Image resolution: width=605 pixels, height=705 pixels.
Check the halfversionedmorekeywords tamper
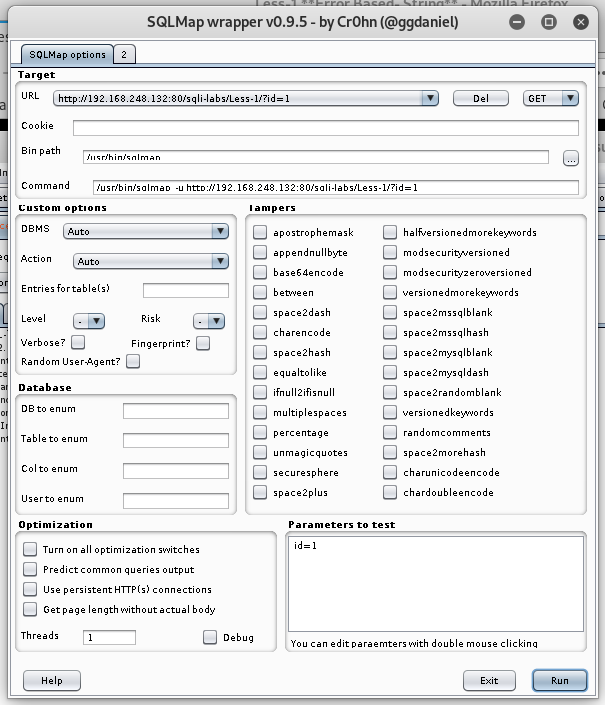pyautogui.click(x=390, y=232)
